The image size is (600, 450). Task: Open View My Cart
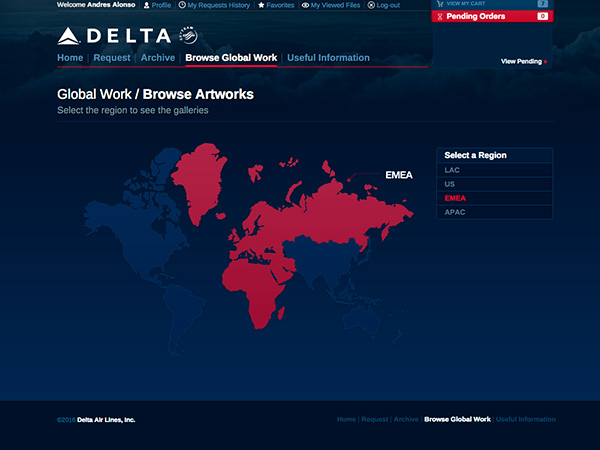466,4
